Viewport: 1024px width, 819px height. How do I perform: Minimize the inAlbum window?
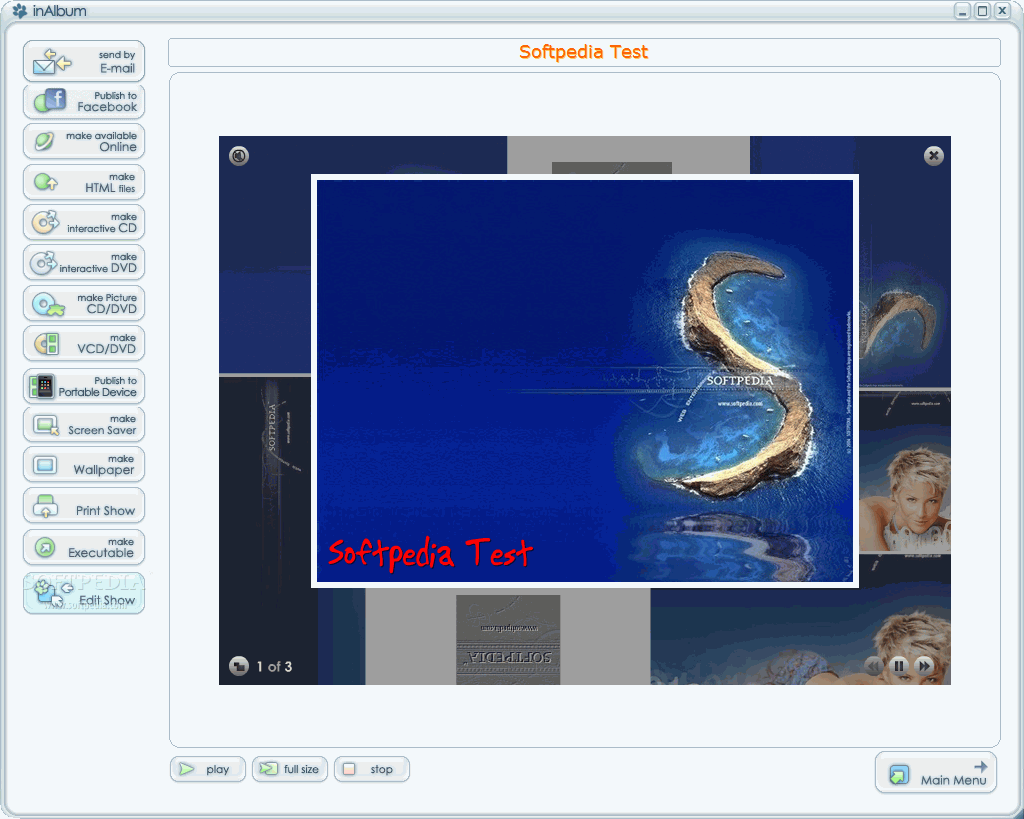point(962,11)
